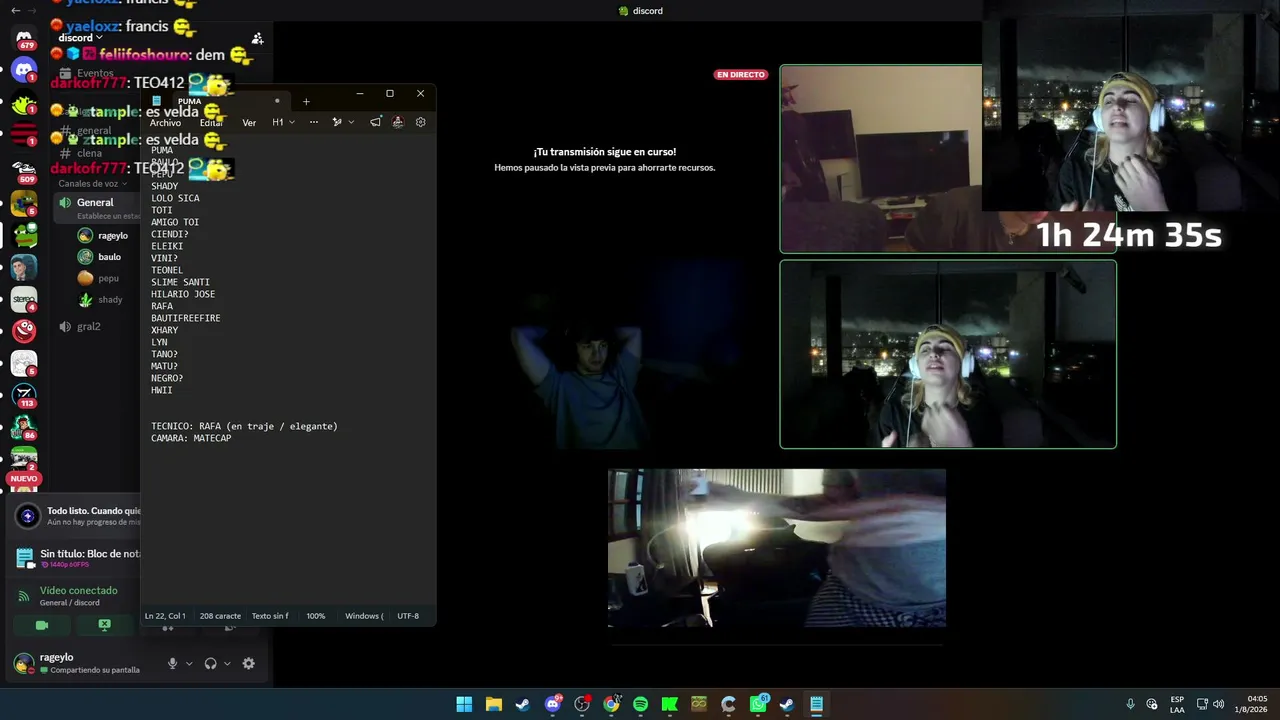This screenshot has width=1280, height=720.
Task: Deafen audio with the headphones button
Action: [x=210, y=663]
